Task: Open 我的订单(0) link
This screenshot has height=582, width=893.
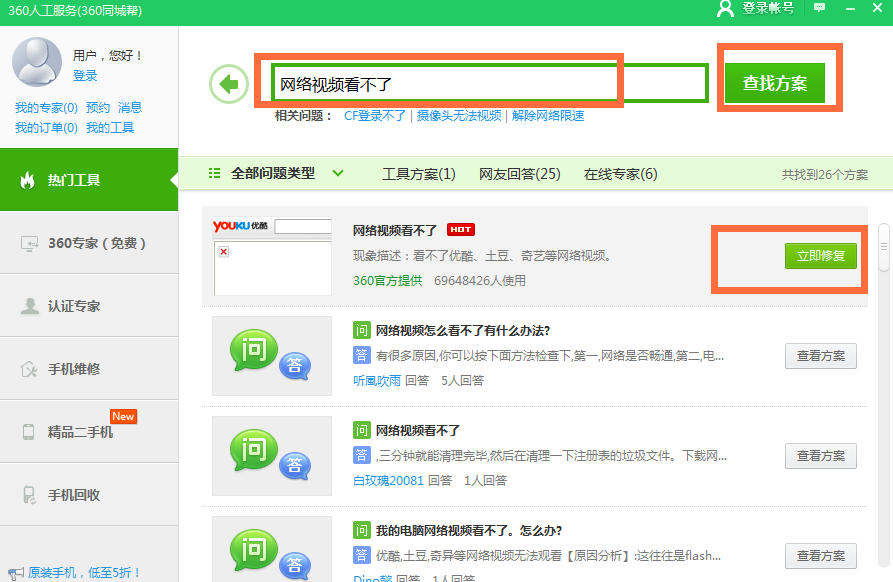Action: [x=46, y=128]
